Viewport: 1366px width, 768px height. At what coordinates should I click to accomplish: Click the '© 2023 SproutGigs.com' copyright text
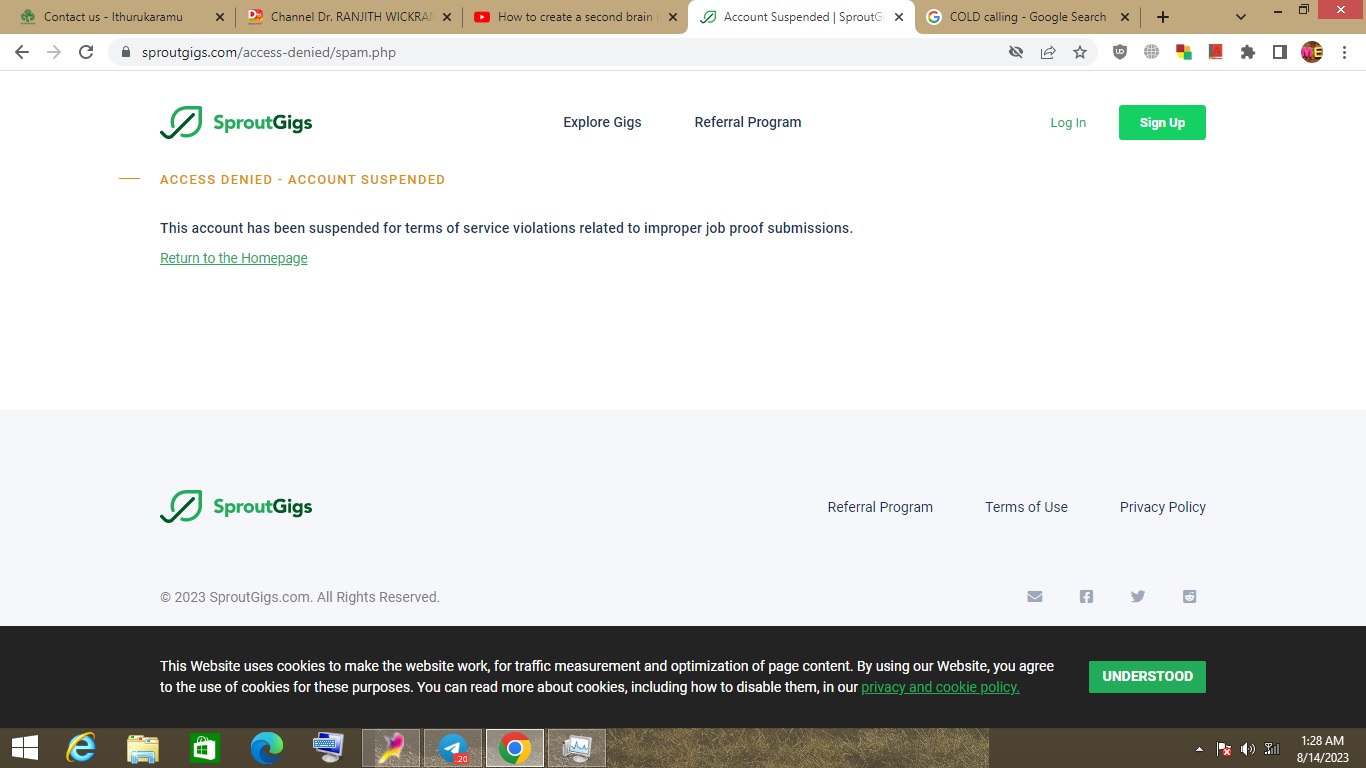click(x=300, y=597)
